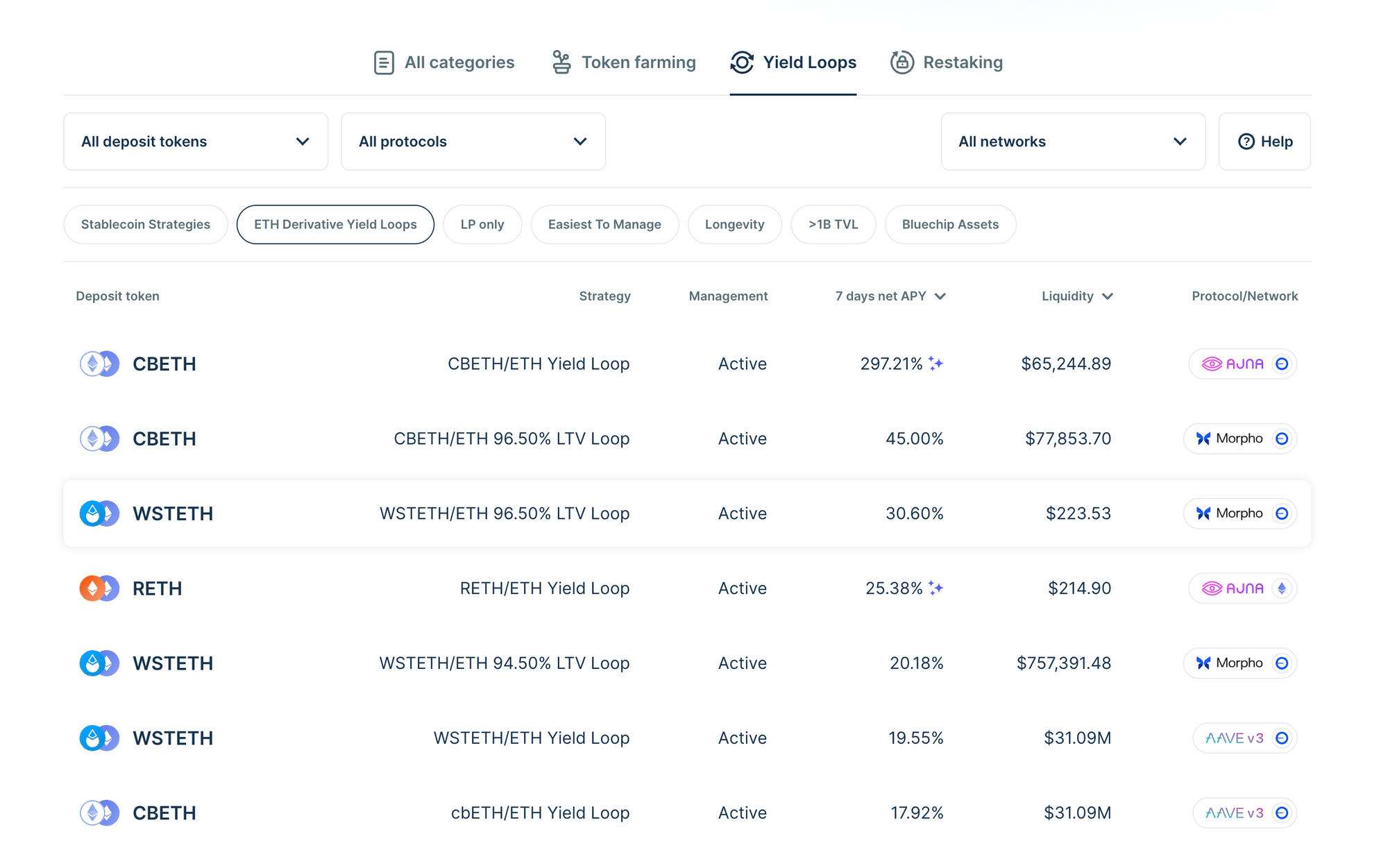Image resolution: width=1388 pixels, height=868 pixels.
Task: Toggle the ETH Derivative Yield Loops filter
Action: [x=335, y=224]
